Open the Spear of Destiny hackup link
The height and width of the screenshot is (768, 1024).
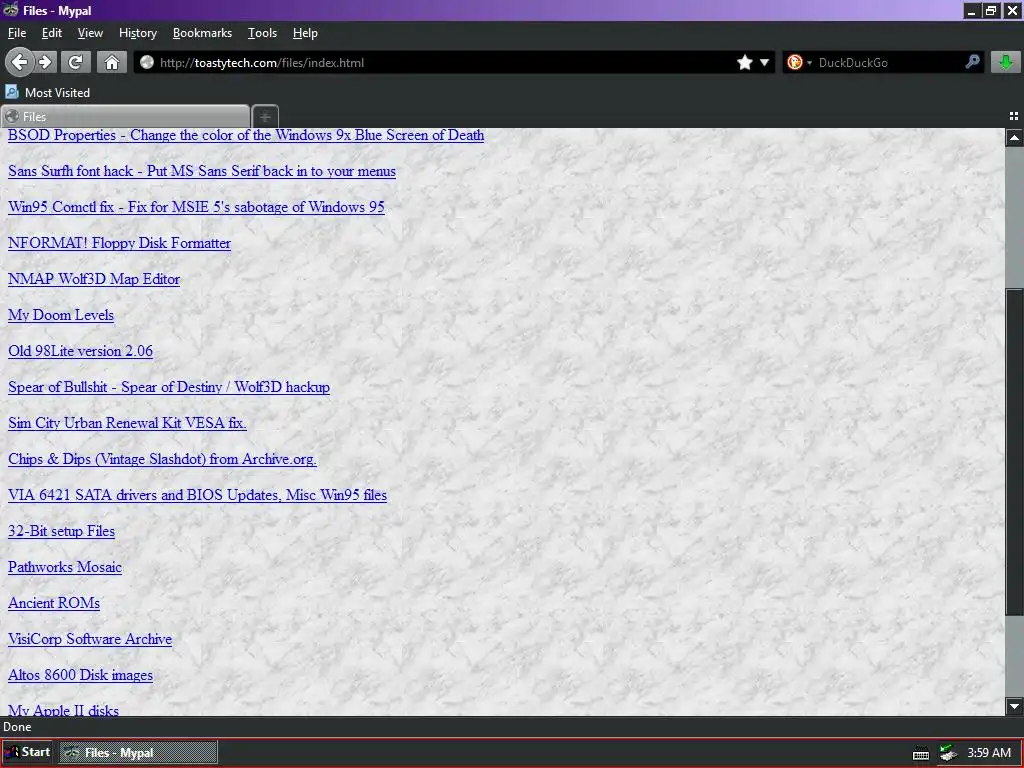[x=168, y=387]
